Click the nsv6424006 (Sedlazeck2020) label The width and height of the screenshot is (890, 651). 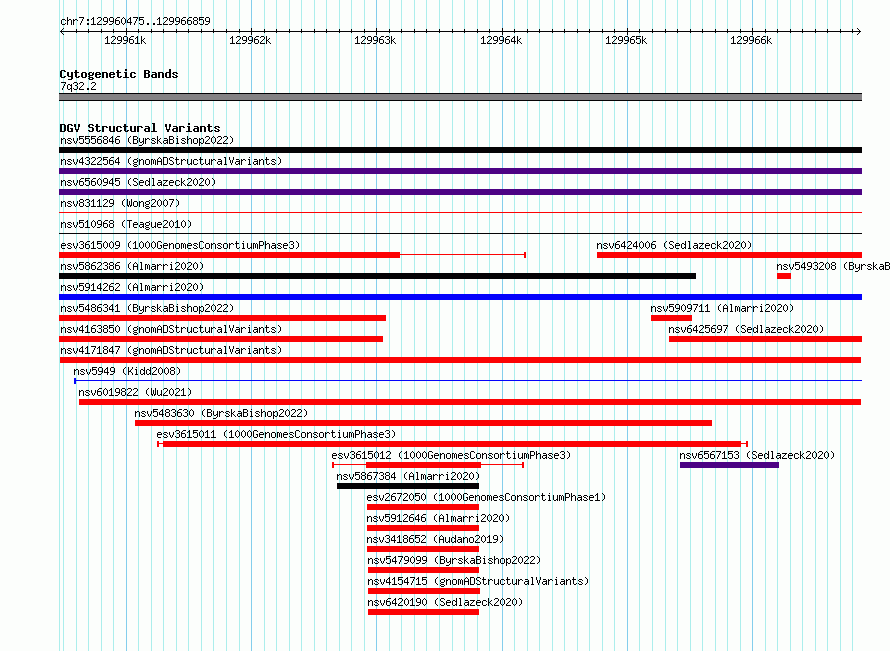(674, 245)
